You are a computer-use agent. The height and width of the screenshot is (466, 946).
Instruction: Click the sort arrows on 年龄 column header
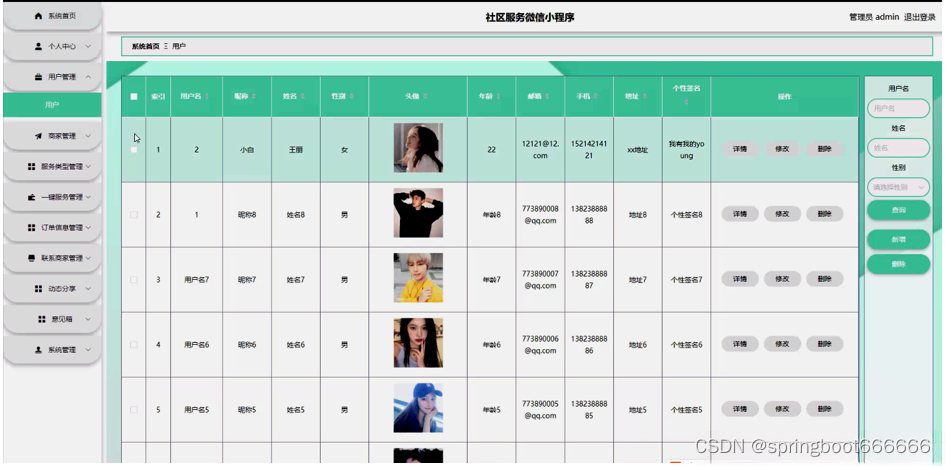coord(498,97)
